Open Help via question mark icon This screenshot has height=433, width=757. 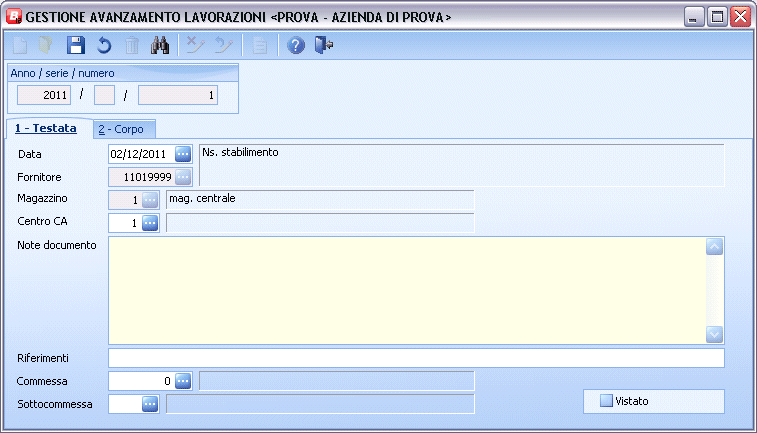(x=295, y=45)
